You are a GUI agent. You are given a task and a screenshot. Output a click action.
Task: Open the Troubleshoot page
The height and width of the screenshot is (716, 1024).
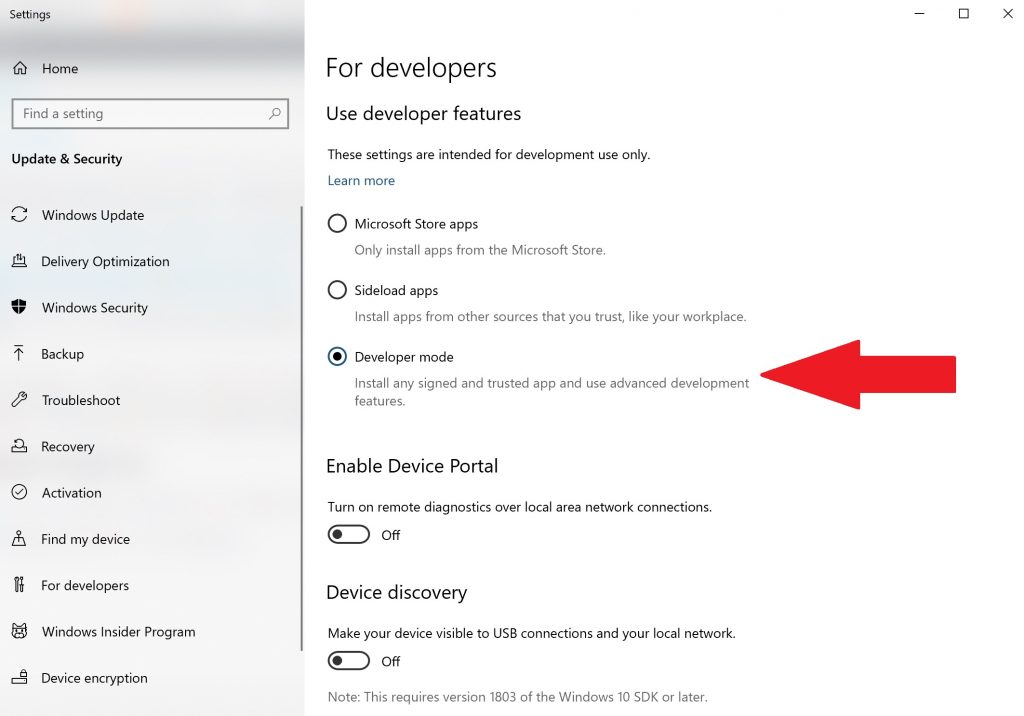coord(81,400)
